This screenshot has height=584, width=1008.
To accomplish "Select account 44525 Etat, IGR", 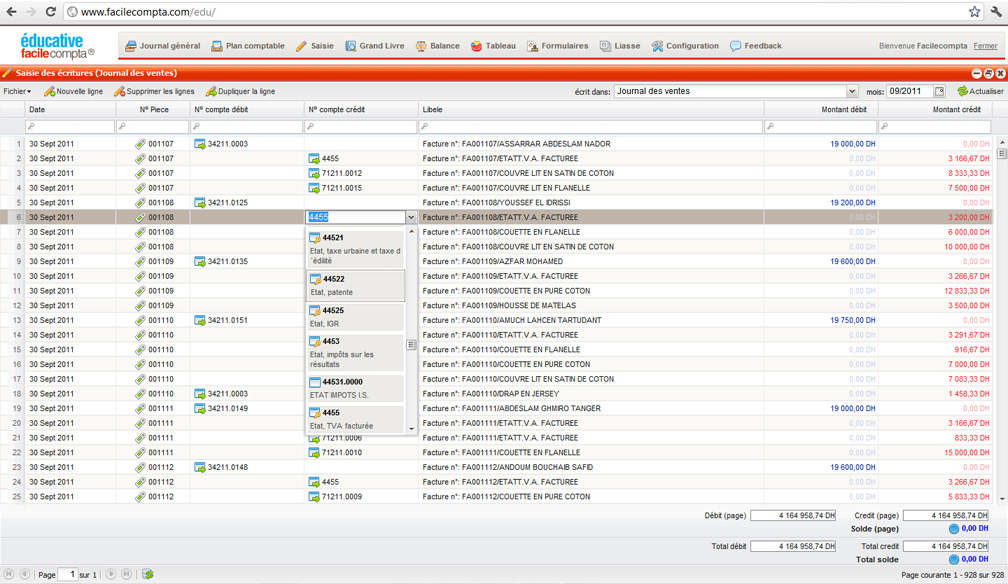I will 356,316.
